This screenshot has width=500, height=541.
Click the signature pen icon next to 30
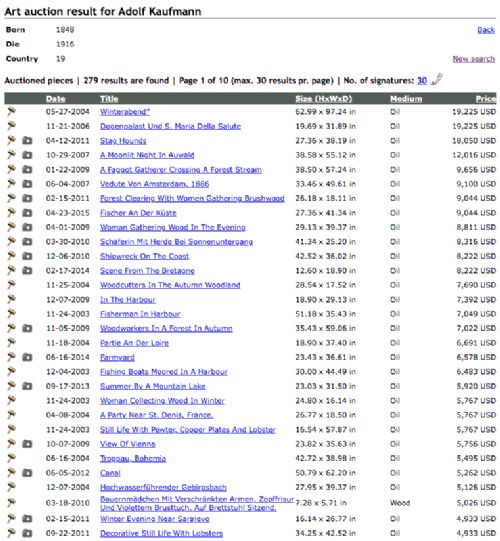pos(437,79)
